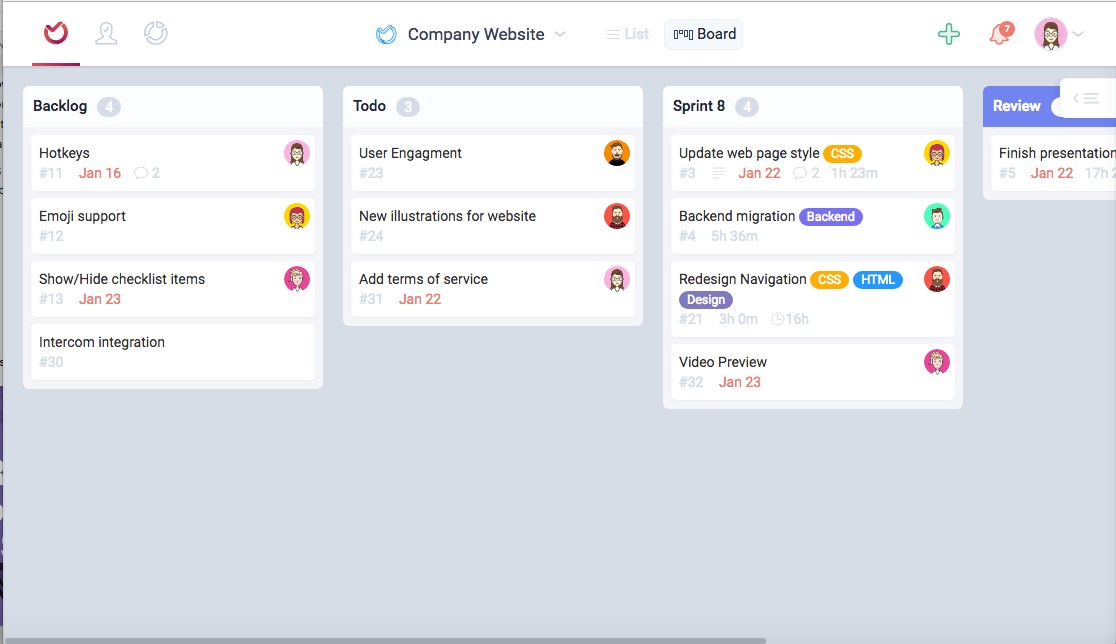Open the User Engagment card
The height and width of the screenshot is (644, 1116).
(x=493, y=163)
